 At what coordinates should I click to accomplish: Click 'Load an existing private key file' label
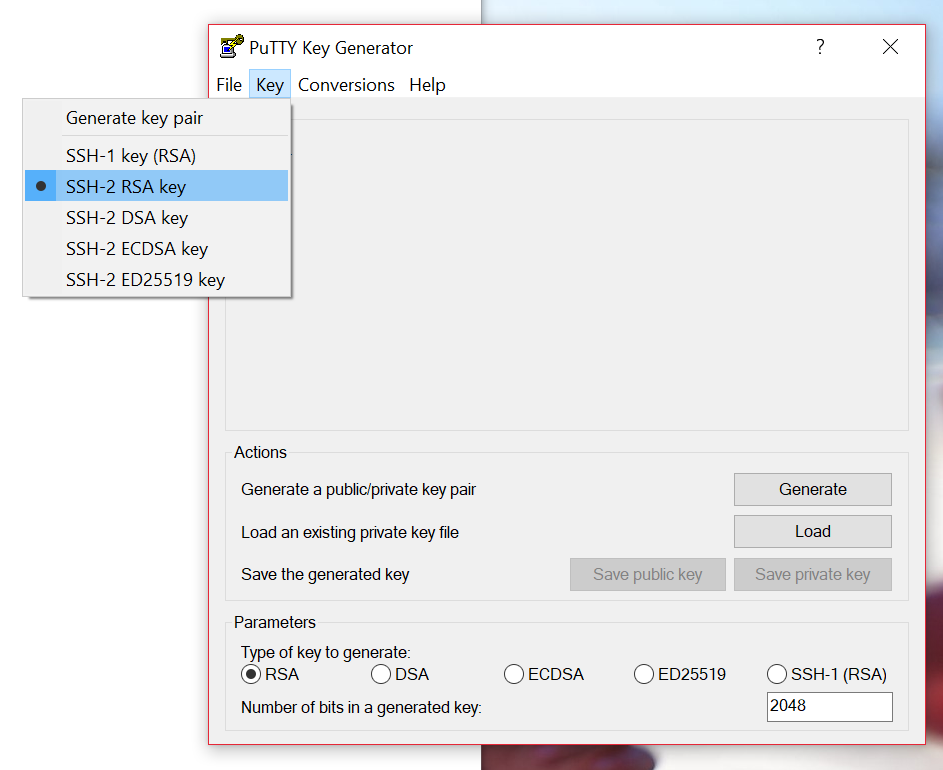(350, 532)
